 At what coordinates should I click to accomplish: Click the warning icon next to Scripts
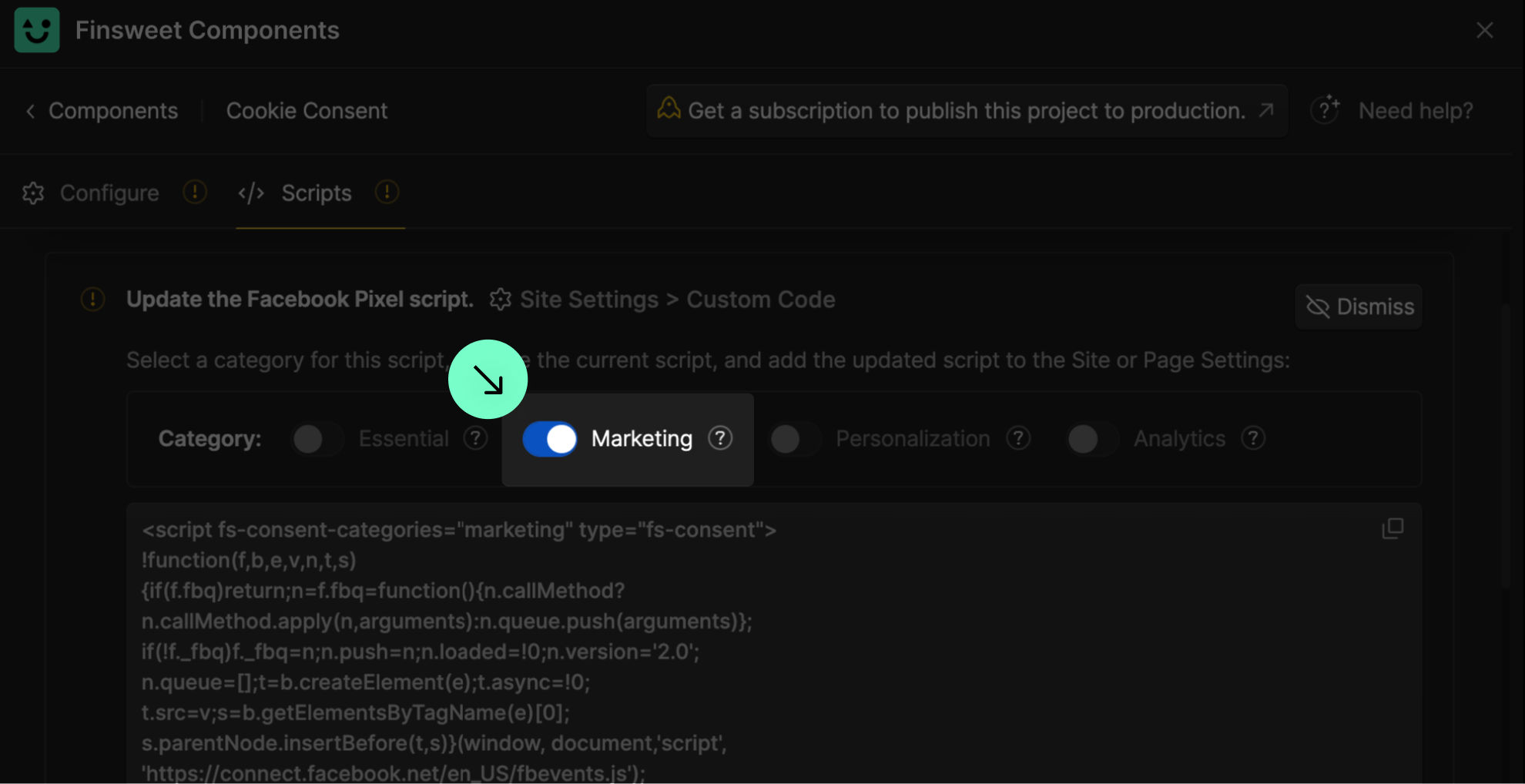[x=387, y=192]
